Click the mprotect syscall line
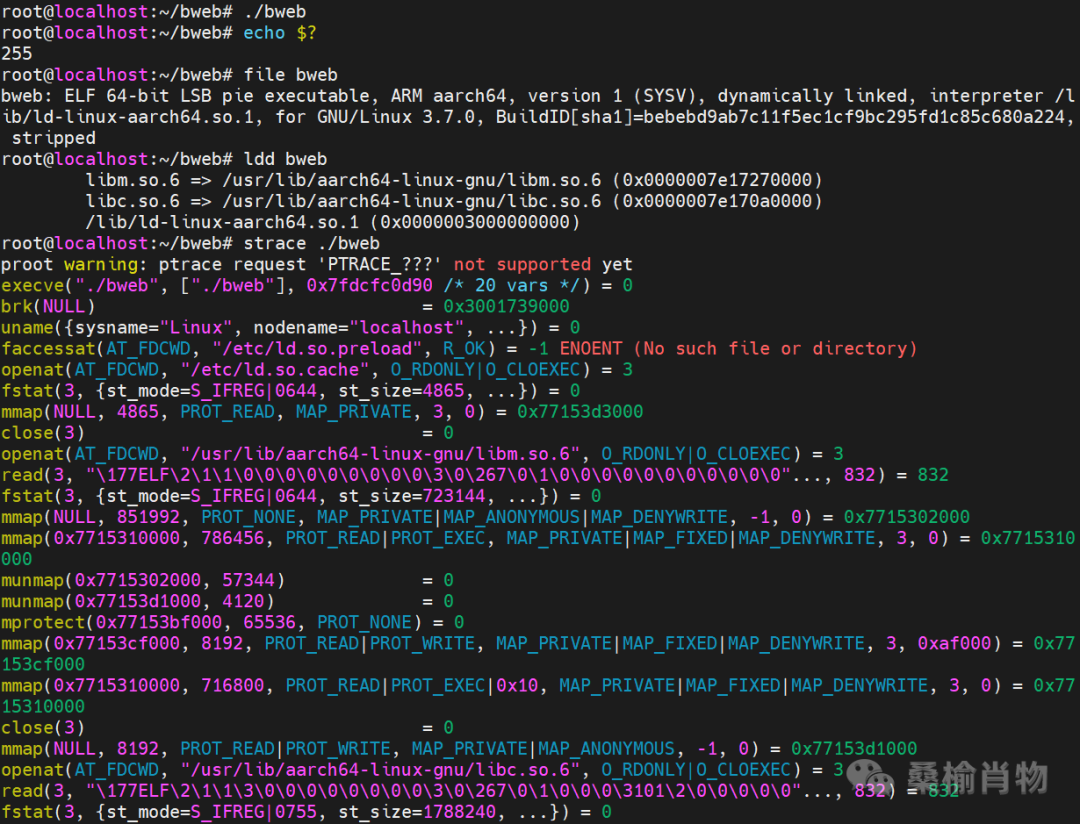 (232, 622)
